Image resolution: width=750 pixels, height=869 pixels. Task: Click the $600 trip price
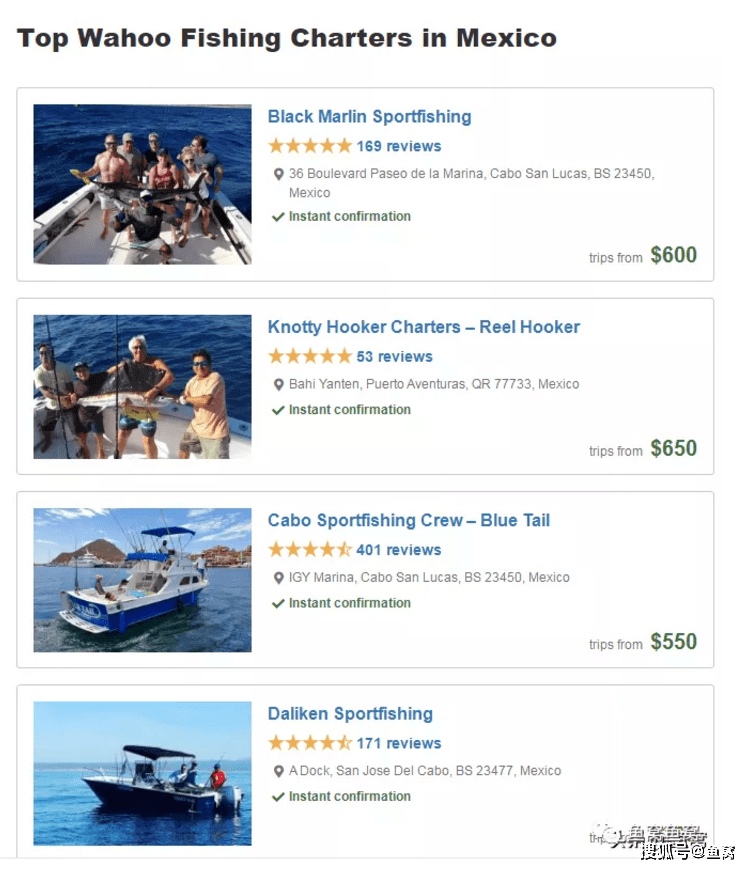[x=674, y=255]
